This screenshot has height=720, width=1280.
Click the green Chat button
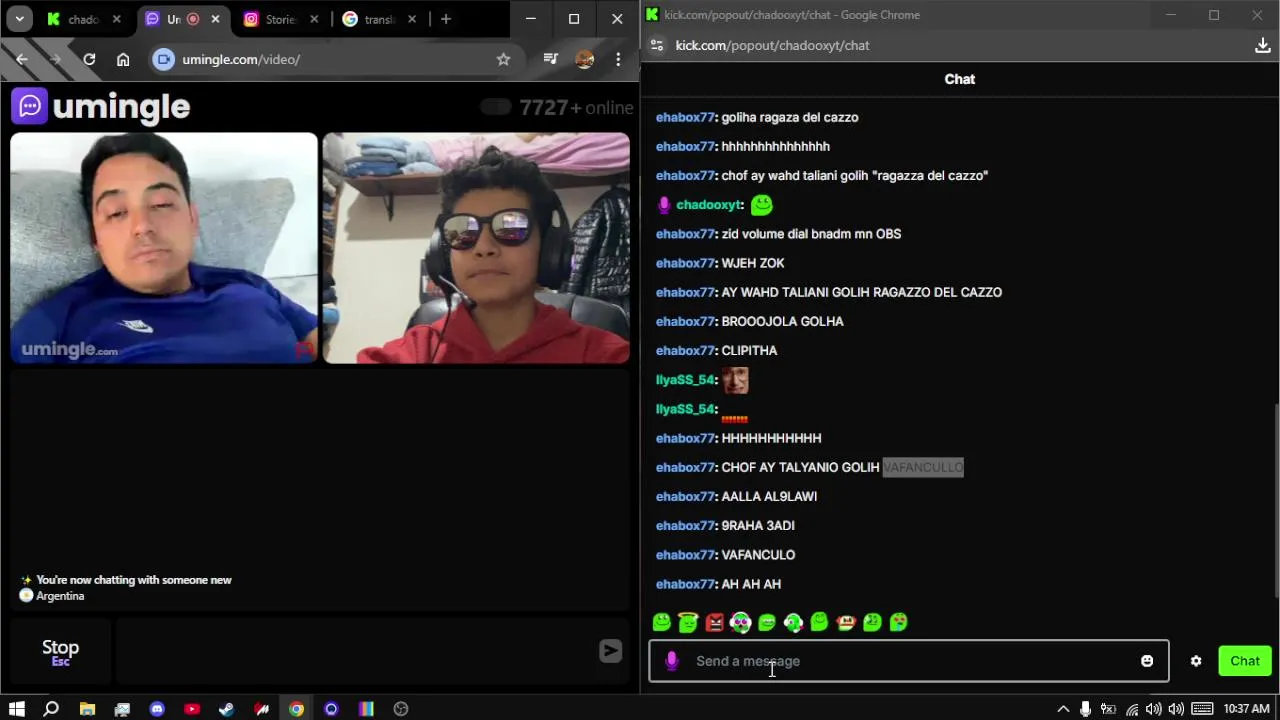(x=1245, y=661)
